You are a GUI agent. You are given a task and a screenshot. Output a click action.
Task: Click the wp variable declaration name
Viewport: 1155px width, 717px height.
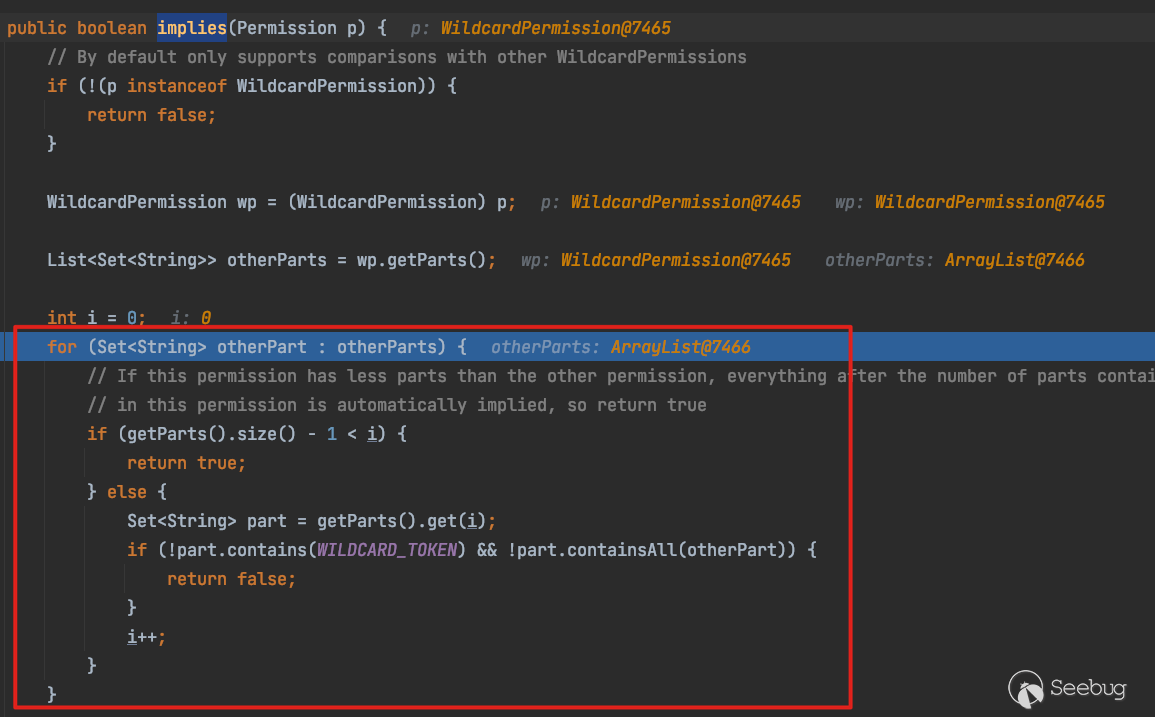coord(246,202)
